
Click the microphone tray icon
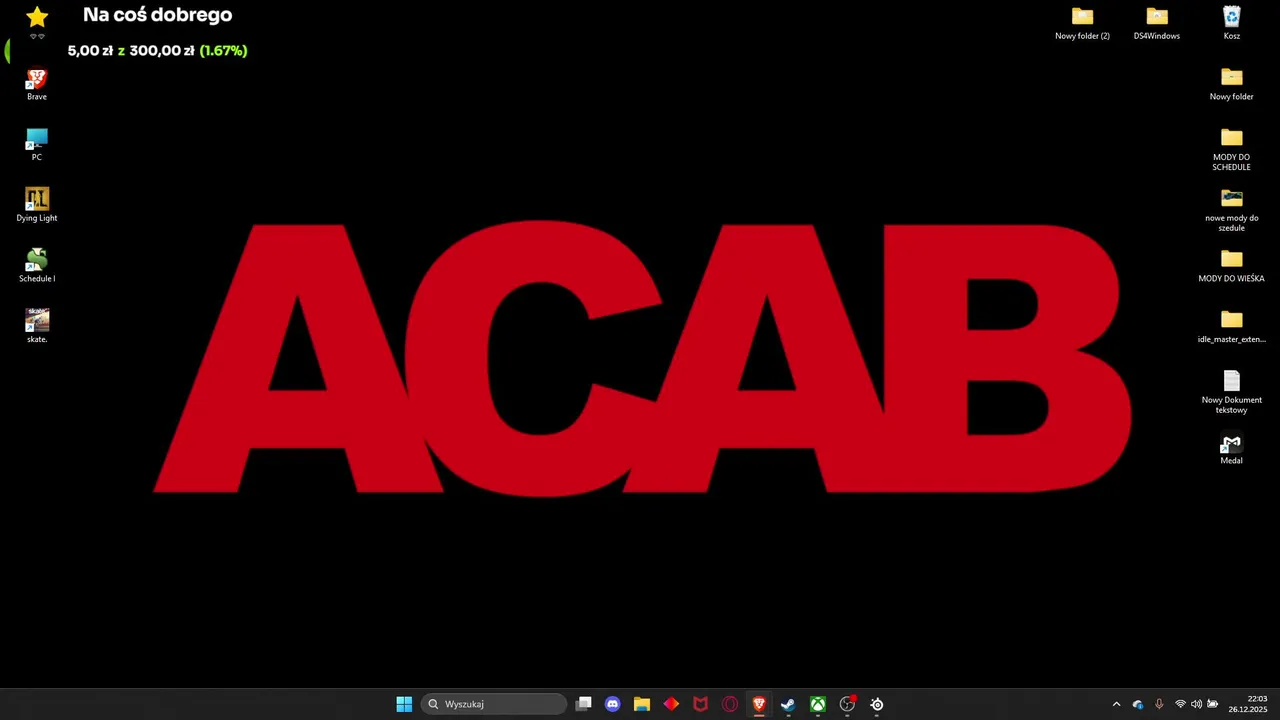click(1159, 704)
